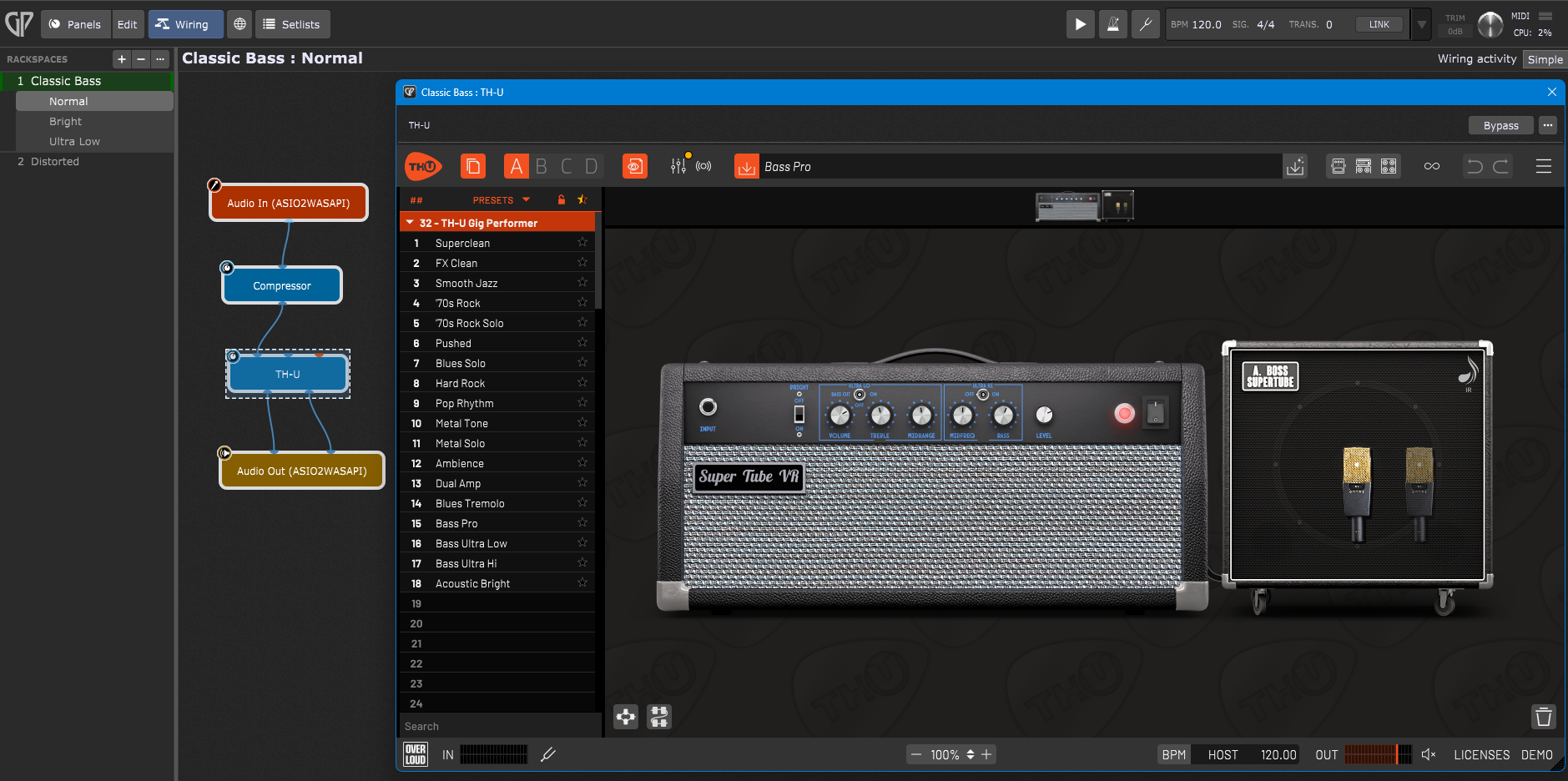The height and width of the screenshot is (781, 1568).
Task: Increase zoom with the plus button
Action: [986, 754]
